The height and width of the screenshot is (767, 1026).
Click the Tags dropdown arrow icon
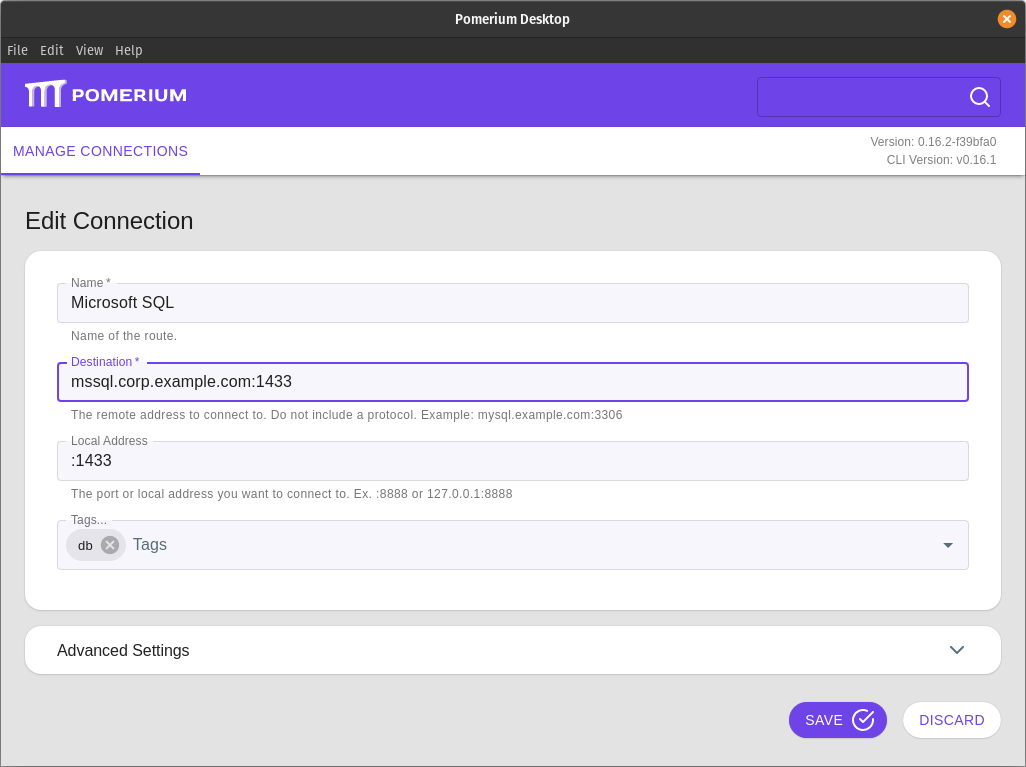tap(947, 545)
